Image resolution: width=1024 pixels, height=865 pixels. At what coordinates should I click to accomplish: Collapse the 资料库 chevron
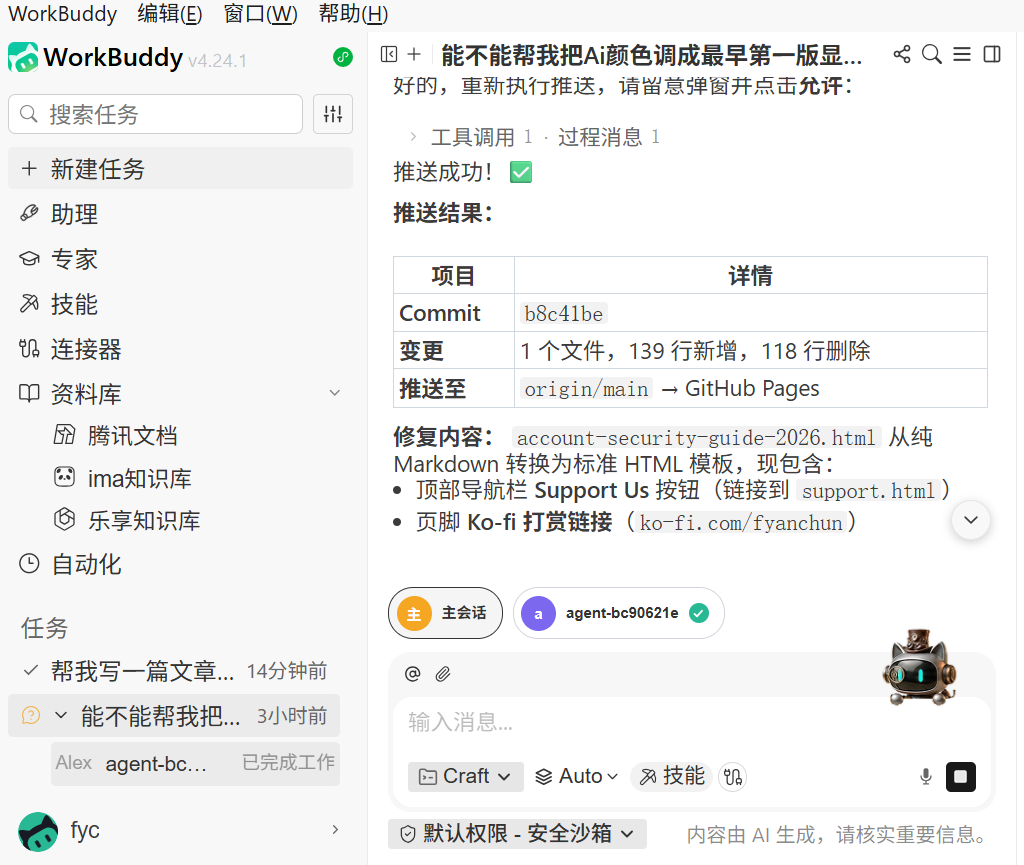[x=335, y=393]
